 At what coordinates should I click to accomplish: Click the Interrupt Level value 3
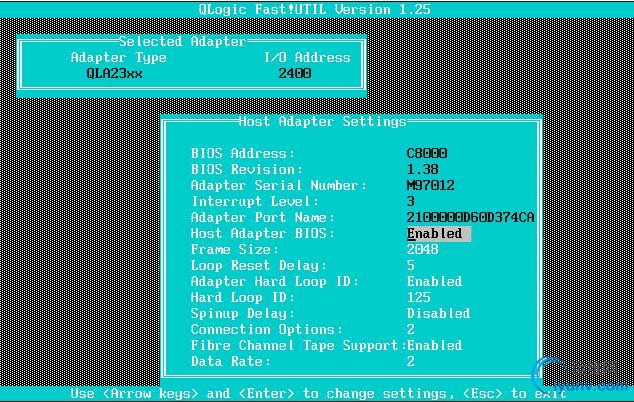tap(411, 201)
